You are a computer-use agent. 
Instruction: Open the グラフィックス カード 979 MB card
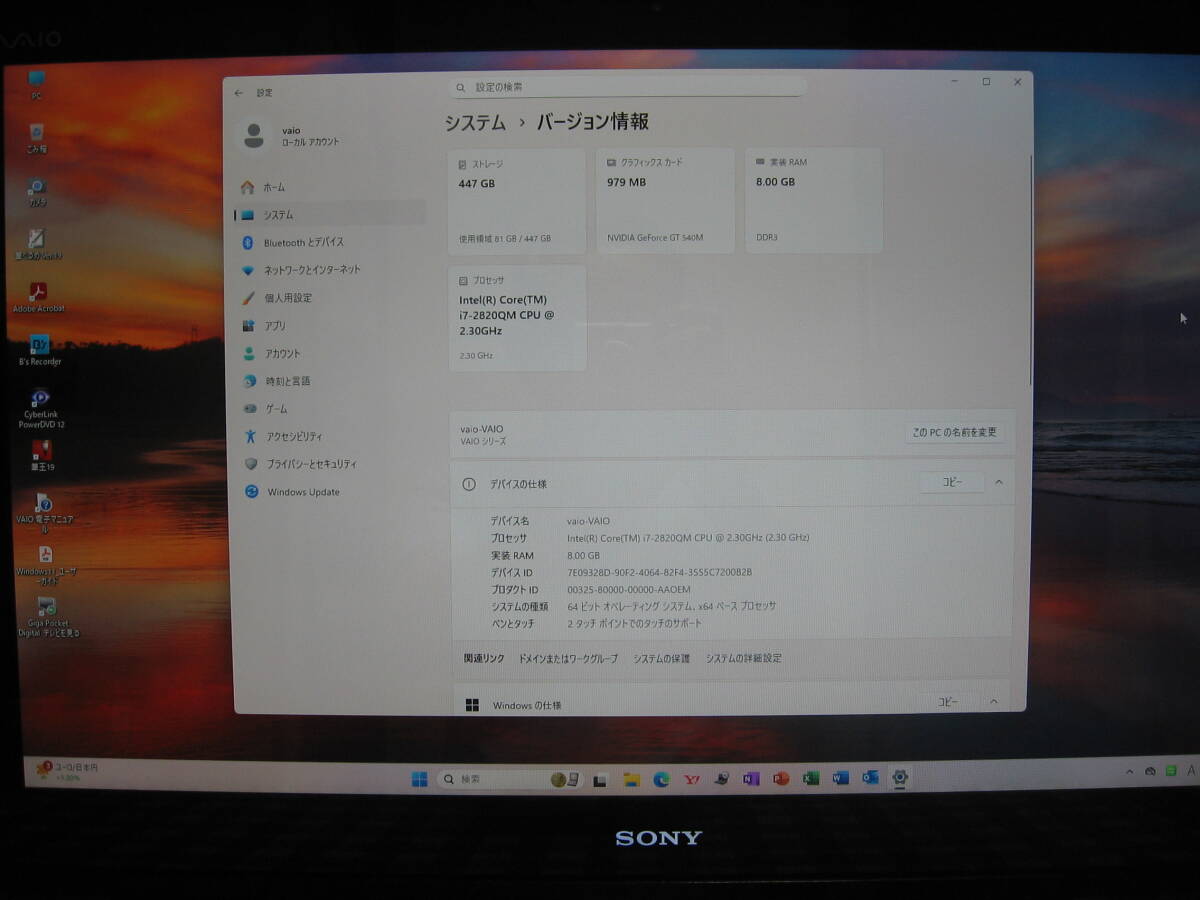pyautogui.click(x=665, y=200)
